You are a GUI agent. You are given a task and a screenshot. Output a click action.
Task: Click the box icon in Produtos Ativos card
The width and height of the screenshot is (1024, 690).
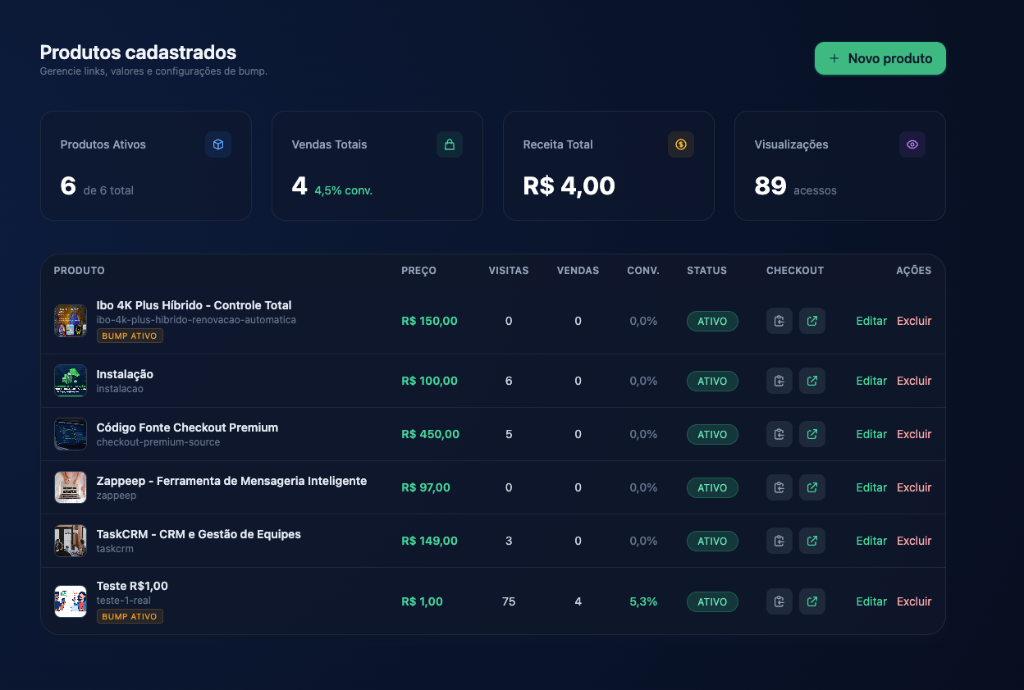(x=218, y=145)
